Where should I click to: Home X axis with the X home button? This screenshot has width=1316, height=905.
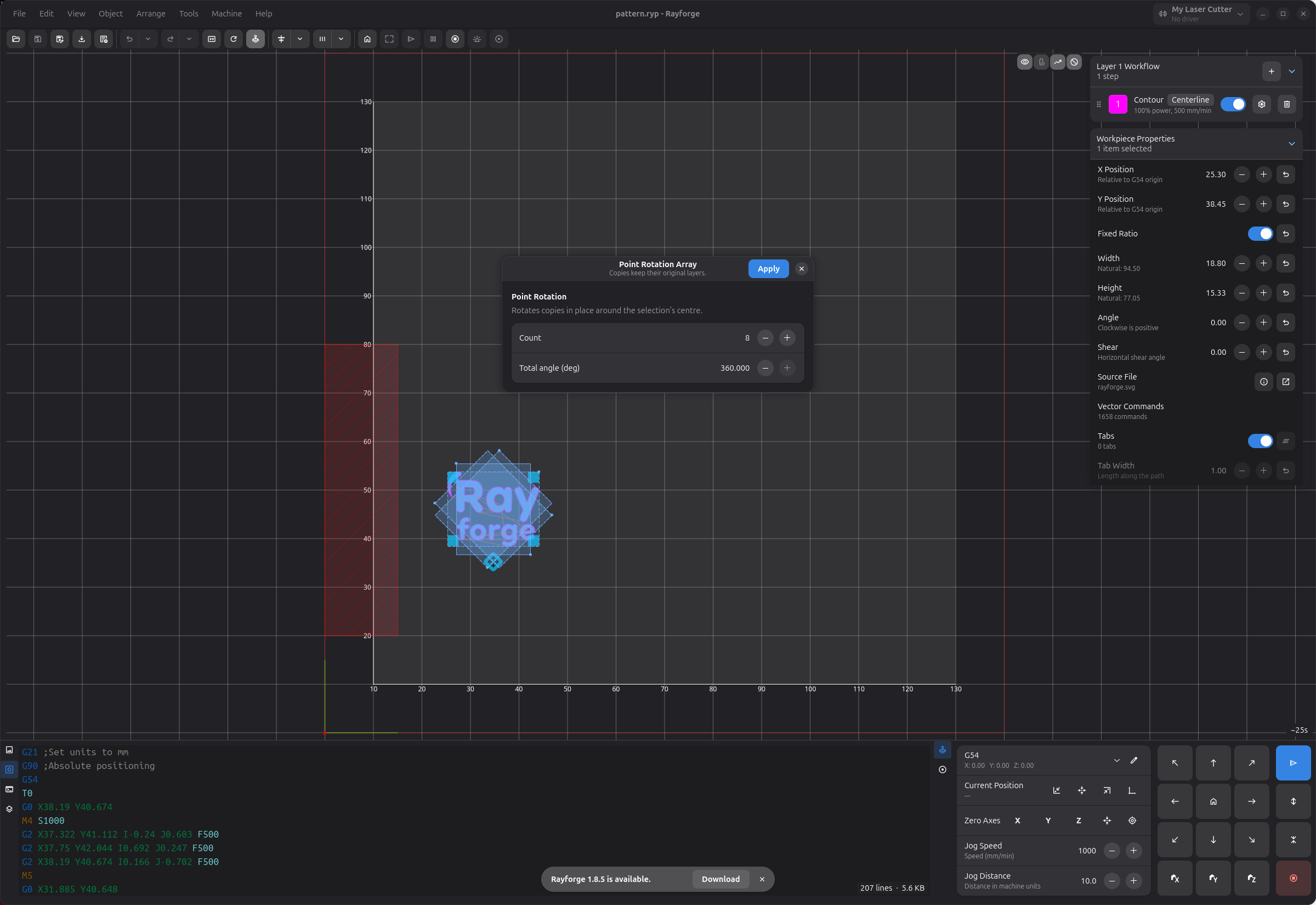pyautogui.click(x=1175, y=878)
